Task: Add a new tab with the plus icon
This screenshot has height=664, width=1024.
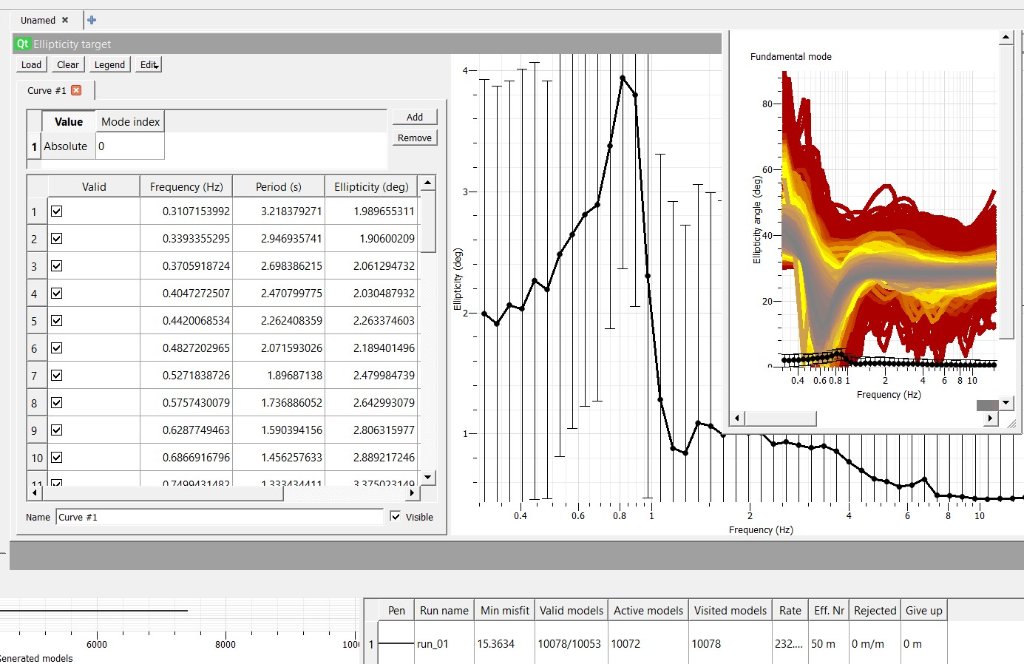Action: click(92, 20)
